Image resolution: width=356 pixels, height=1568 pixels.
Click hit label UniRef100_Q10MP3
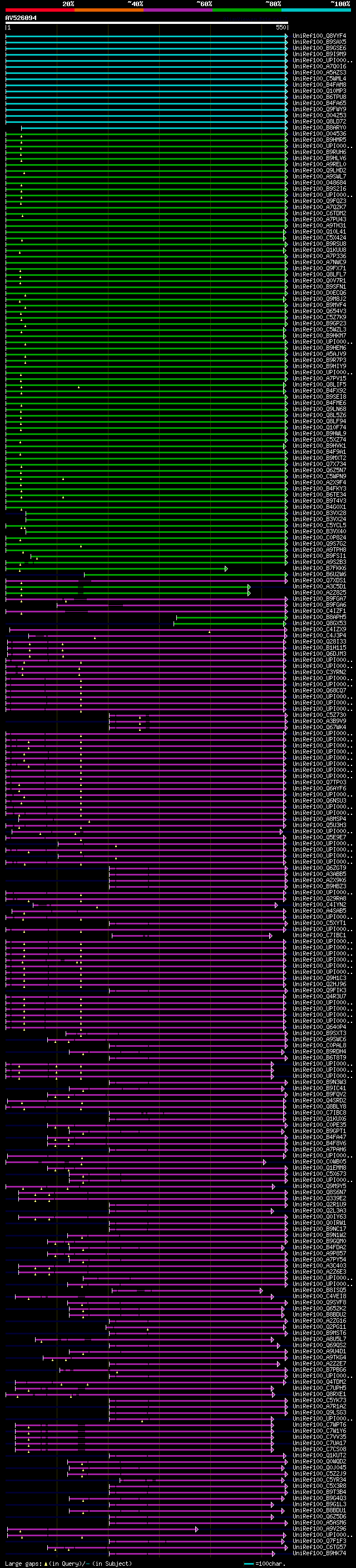point(319,91)
